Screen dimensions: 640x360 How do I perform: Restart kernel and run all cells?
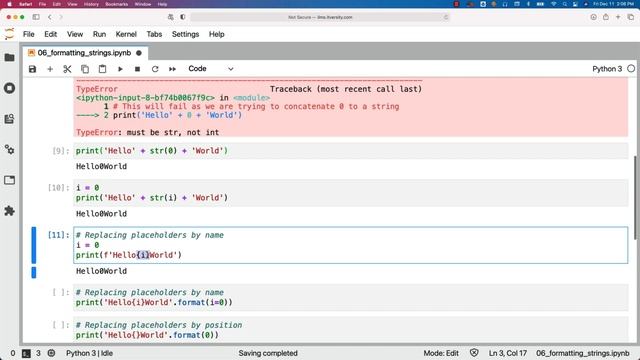click(x=173, y=69)
